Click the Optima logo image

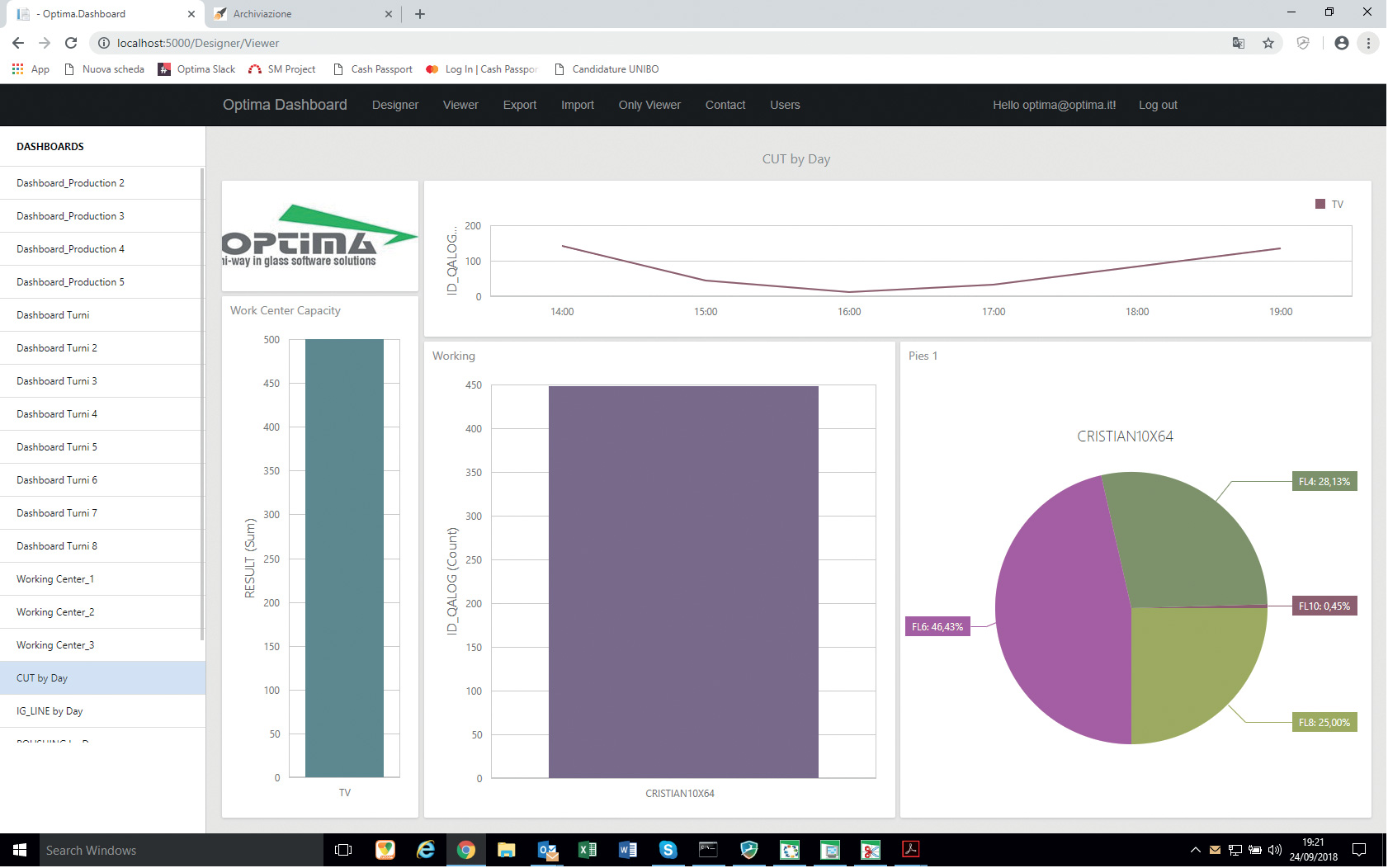[320, 236]
